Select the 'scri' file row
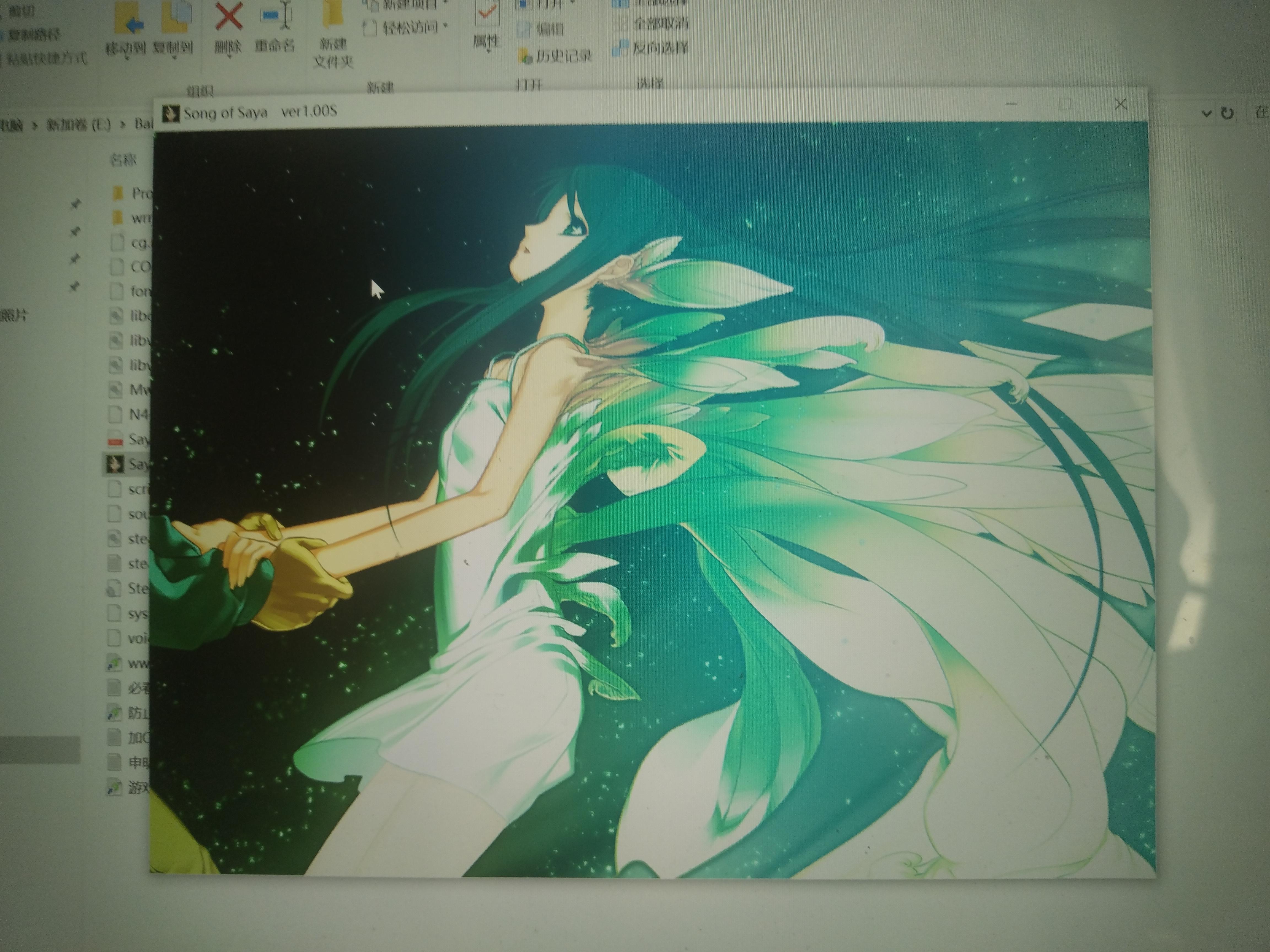Viewport: 1270px width, 952px height. 129,489
